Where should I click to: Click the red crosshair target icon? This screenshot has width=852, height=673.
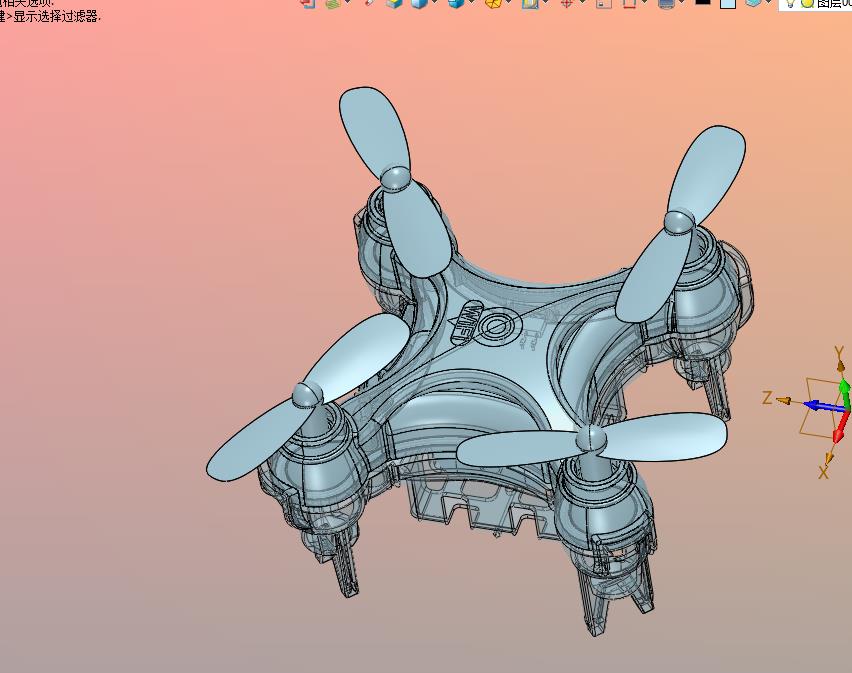pyautogui.click(x=567, y=3)
